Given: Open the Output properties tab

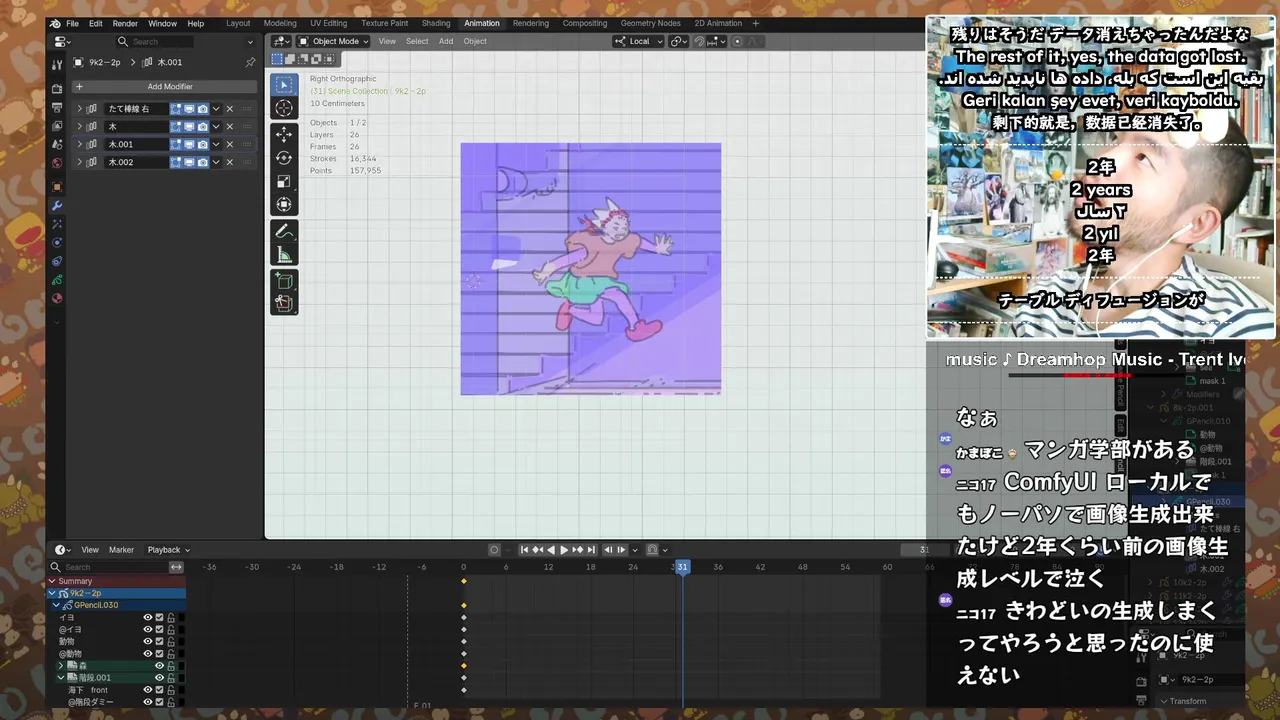Looking at the screenshot, I should 57,108.
